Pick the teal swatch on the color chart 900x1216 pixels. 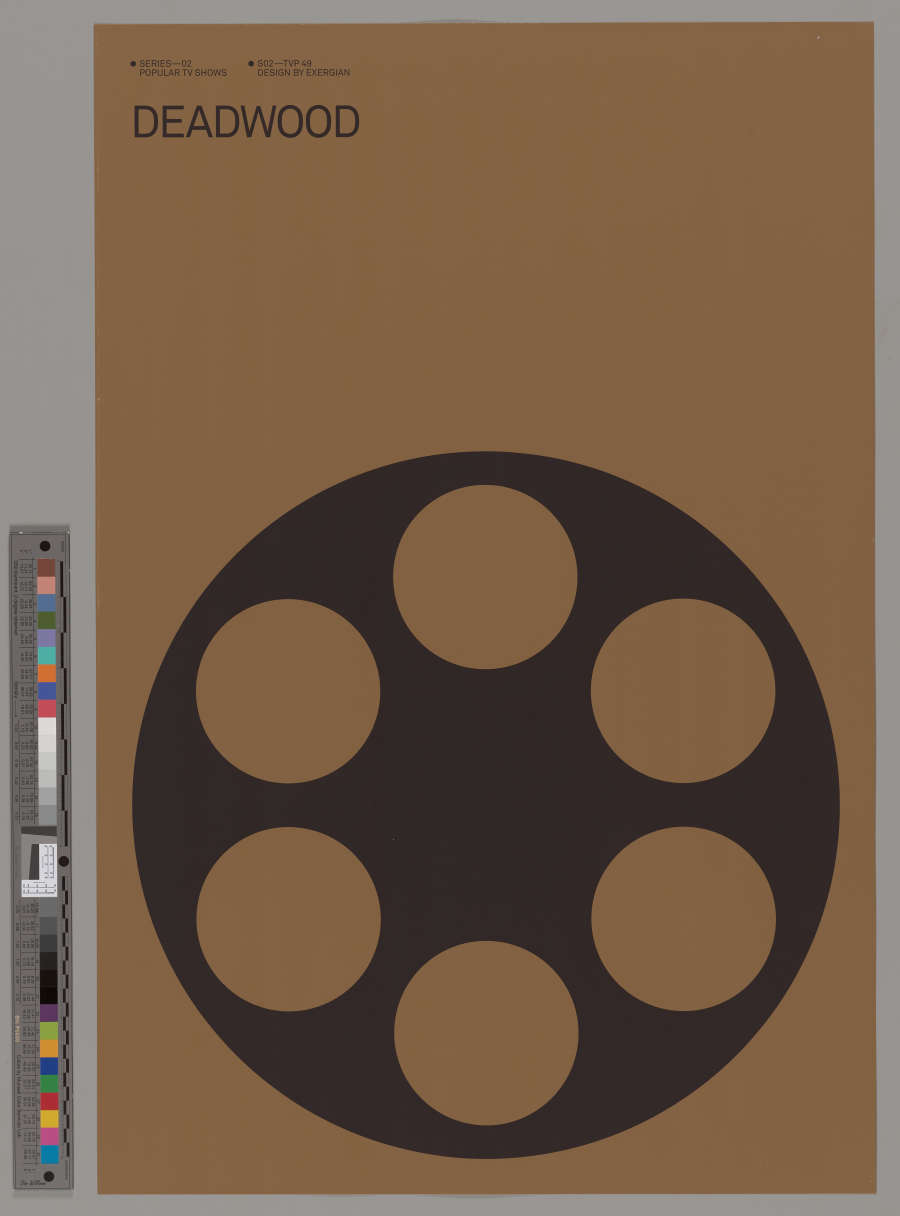click(47, 655)
